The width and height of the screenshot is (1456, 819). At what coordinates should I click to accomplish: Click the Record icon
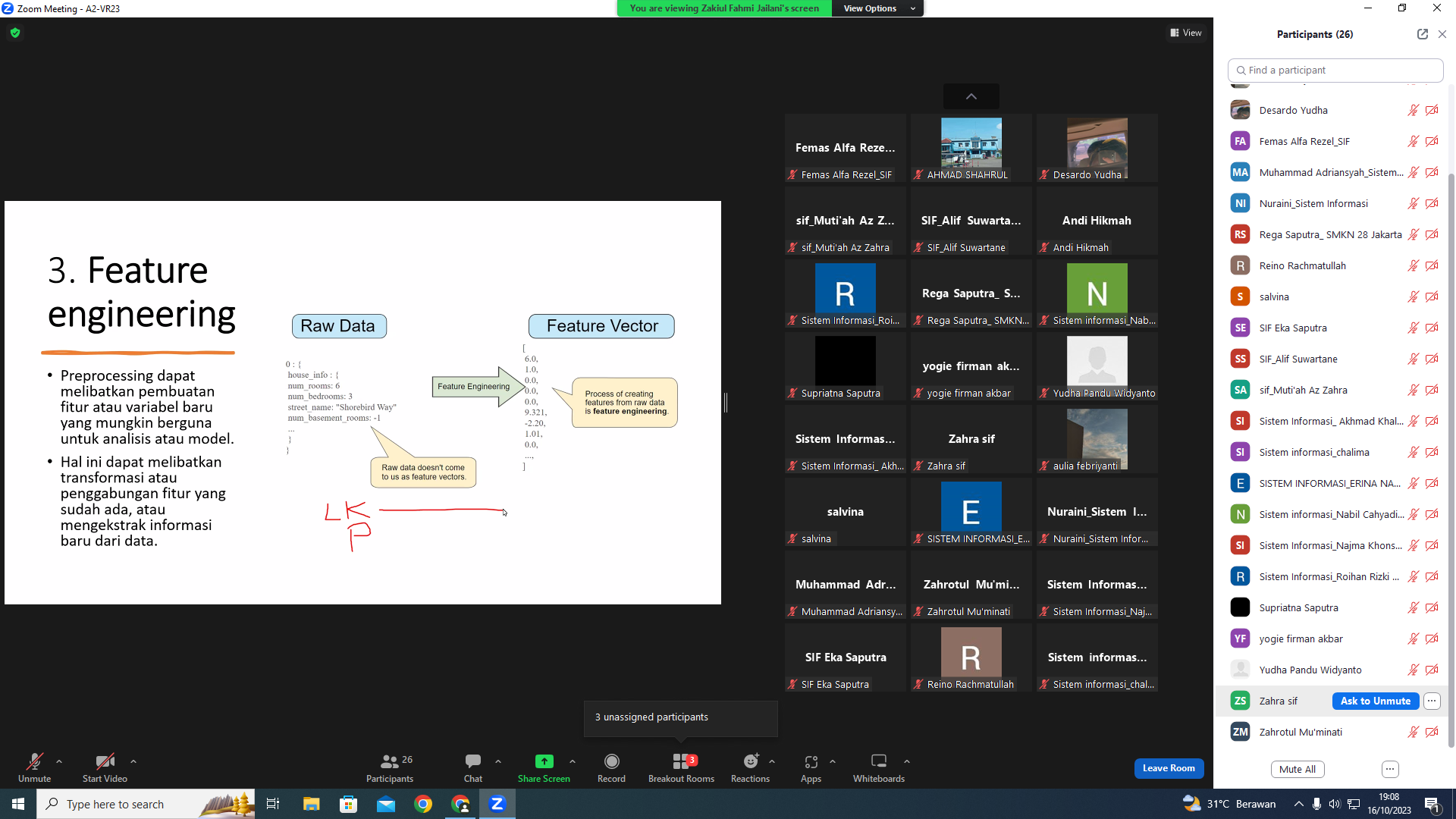(612, 761)
